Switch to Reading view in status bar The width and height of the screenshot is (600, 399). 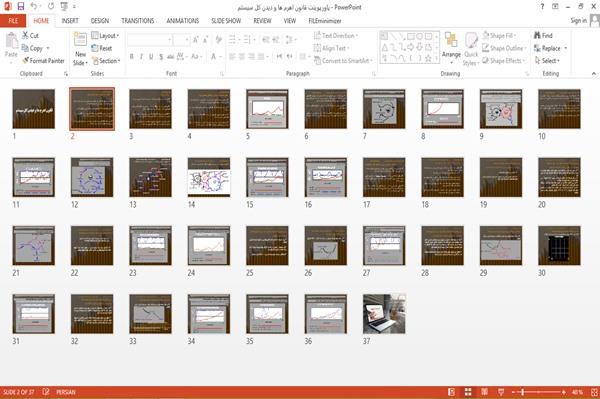[x=484, y=392]
